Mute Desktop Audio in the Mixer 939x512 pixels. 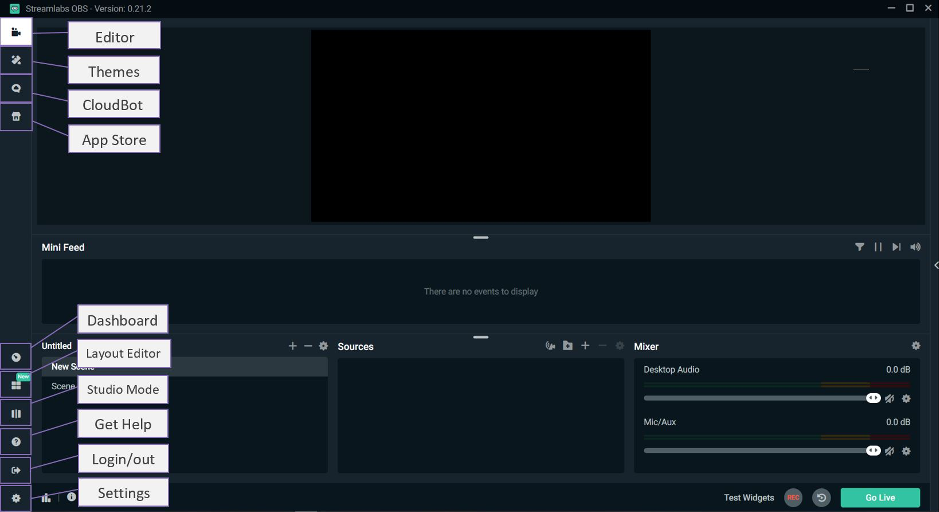click(890, 398)
